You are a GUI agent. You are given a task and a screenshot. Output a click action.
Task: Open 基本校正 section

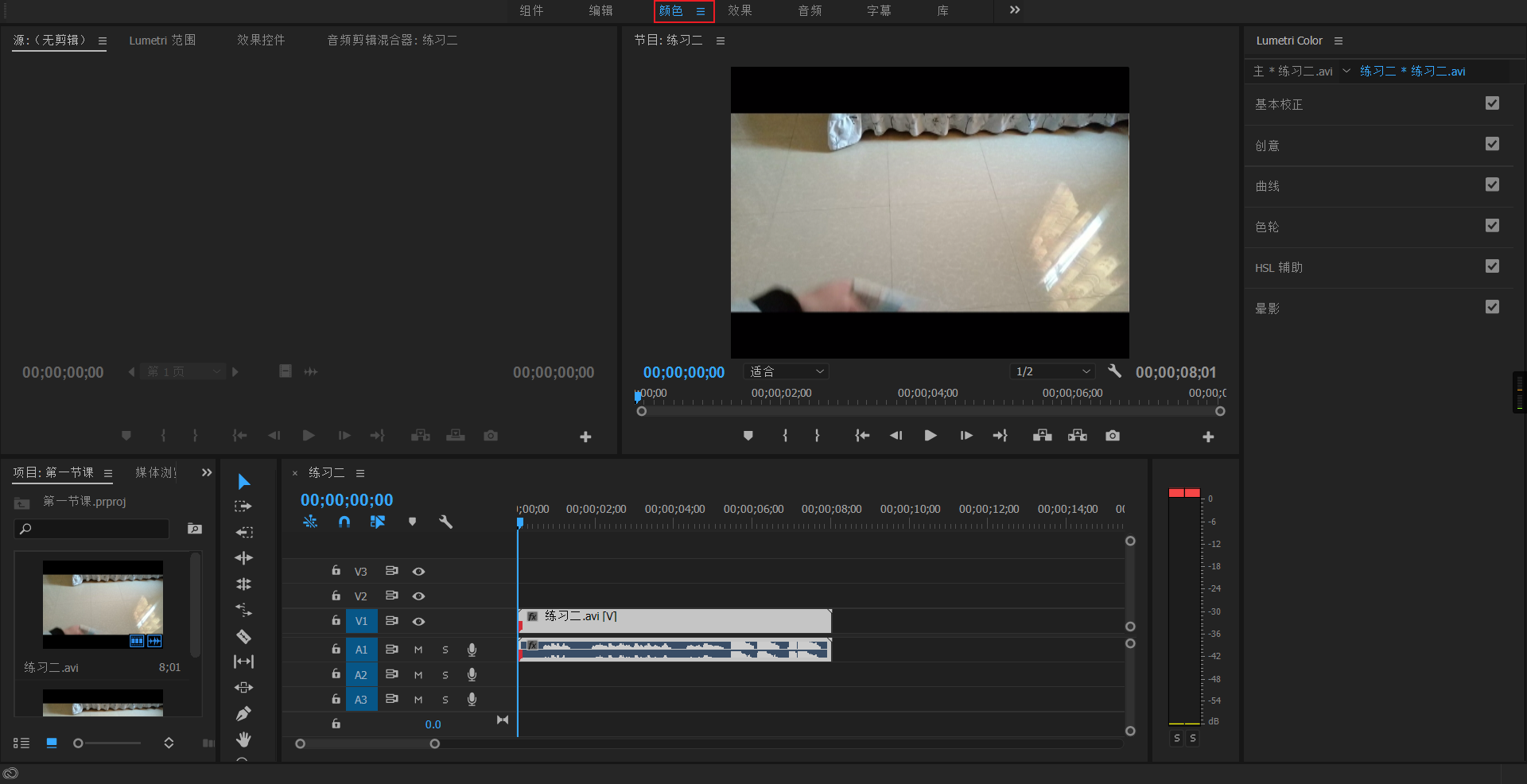[x=1279, y=104]
